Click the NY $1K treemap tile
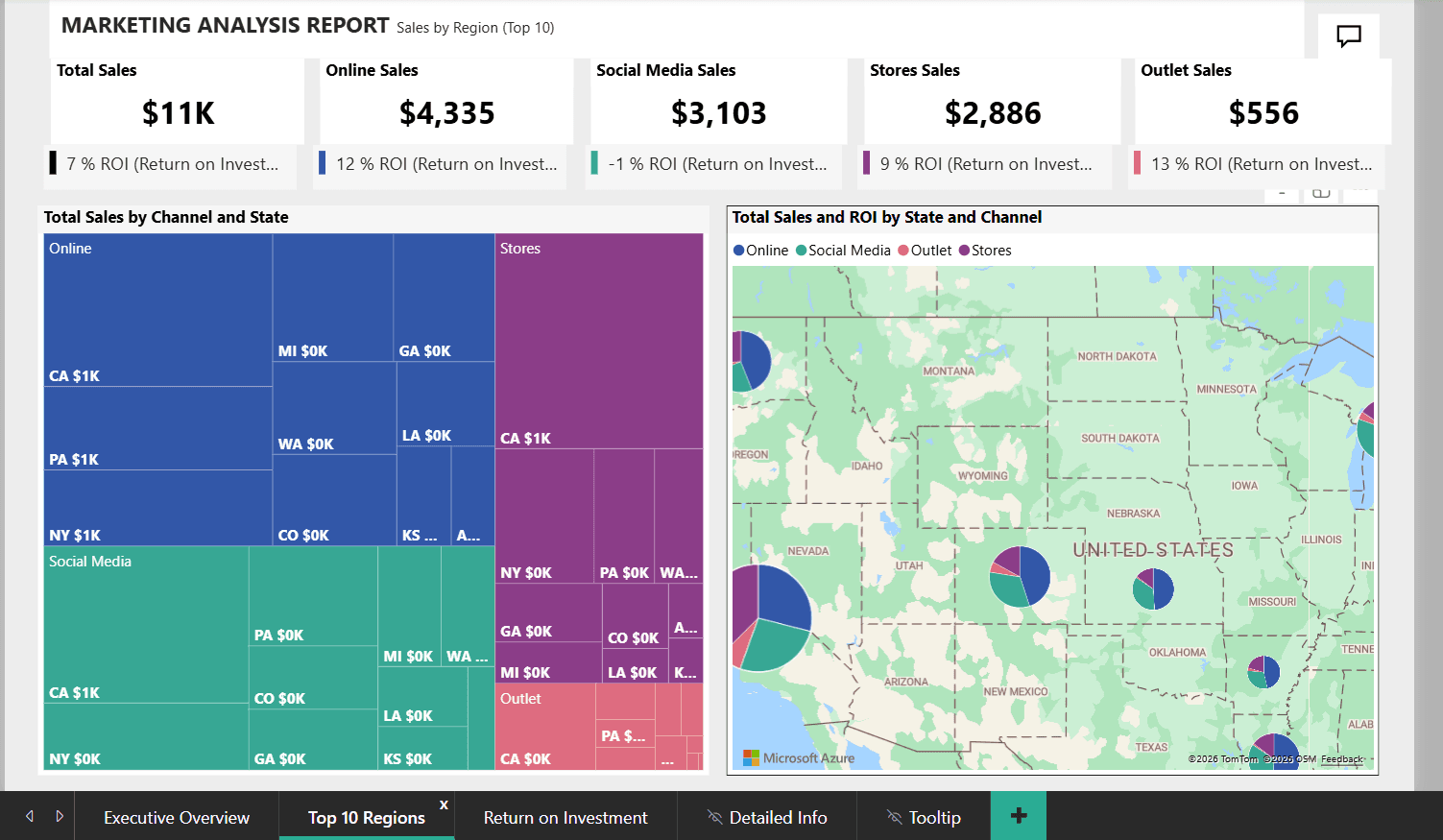This screenshot has width=1443, height=840. click(x=158, y=508)
